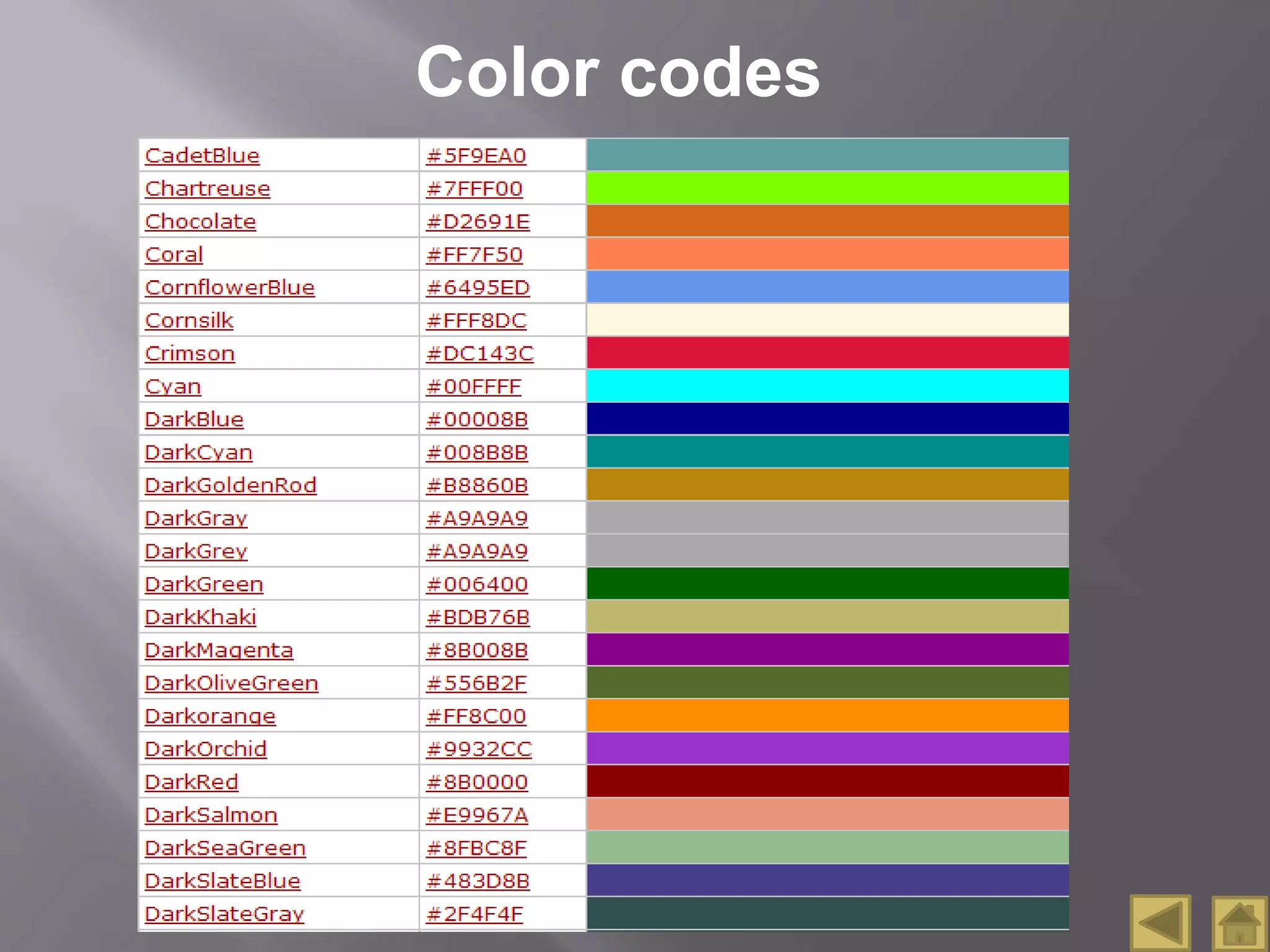Open the CornflowerBlue color link

[229, 288]
